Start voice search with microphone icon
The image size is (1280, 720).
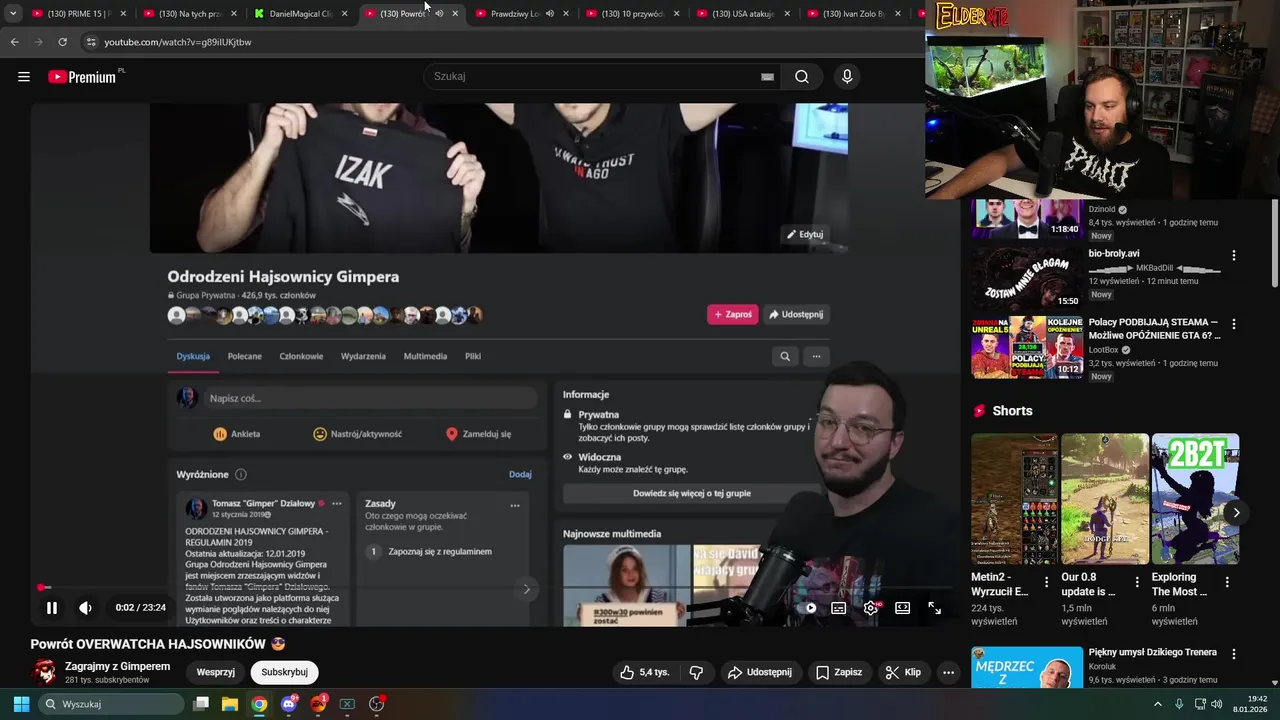pos(847,76)
